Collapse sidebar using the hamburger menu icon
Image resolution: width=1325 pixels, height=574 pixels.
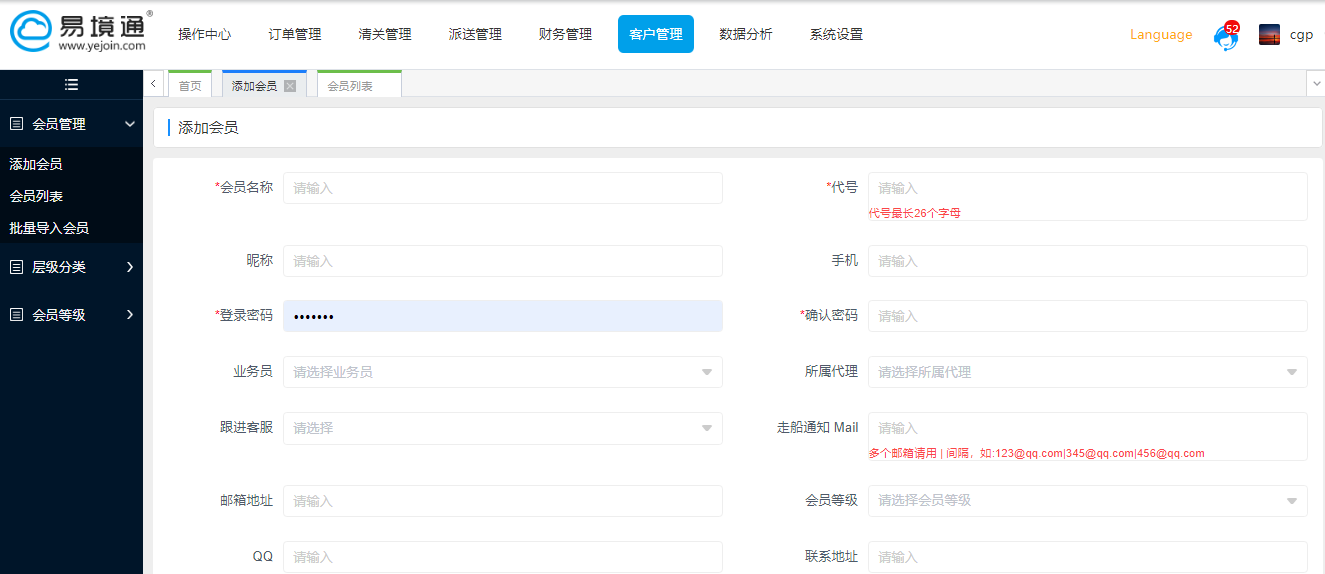71,85
